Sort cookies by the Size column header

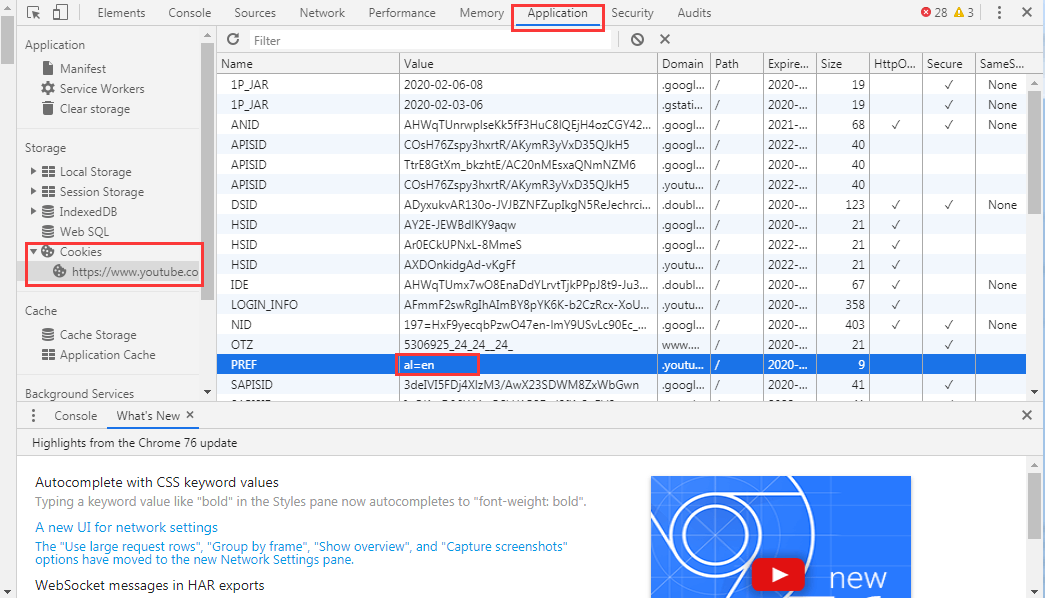[x=842, y=64]
